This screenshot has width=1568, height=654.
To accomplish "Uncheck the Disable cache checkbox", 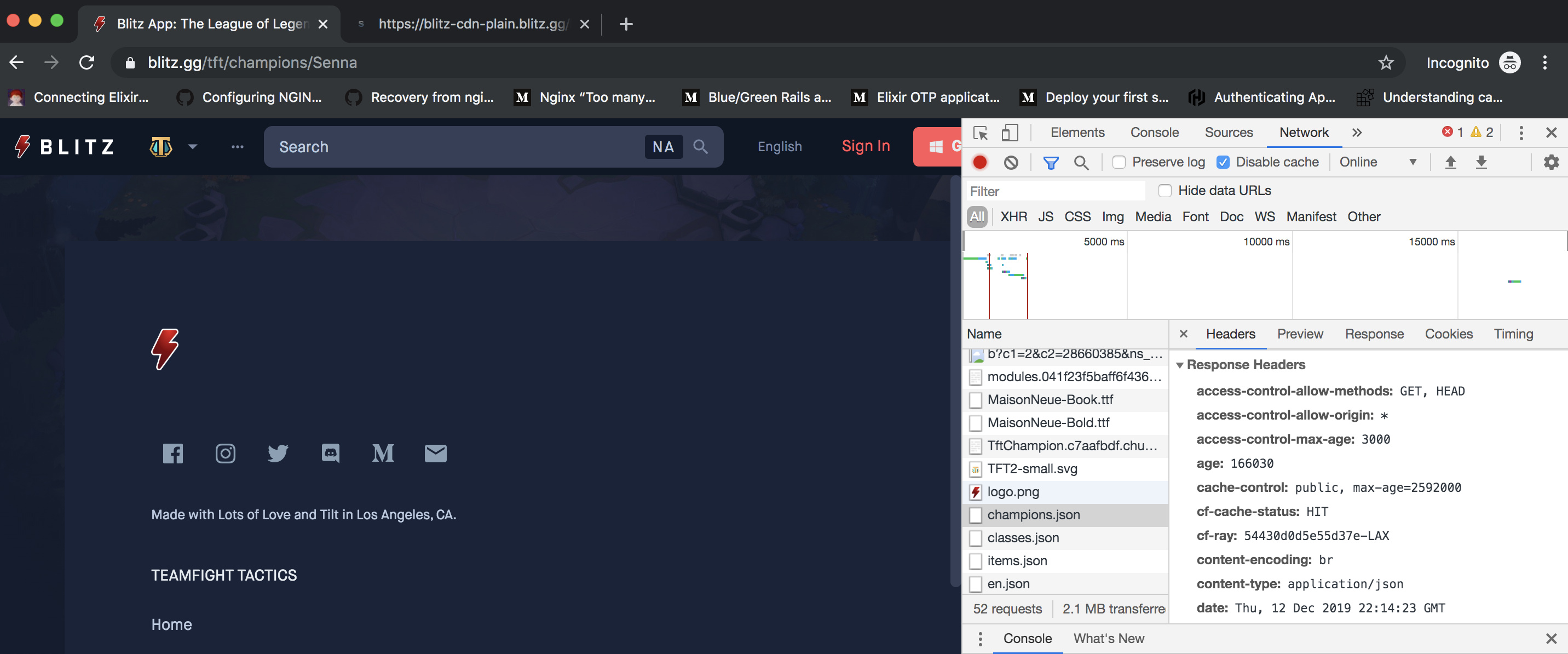I will point(1223,162).
